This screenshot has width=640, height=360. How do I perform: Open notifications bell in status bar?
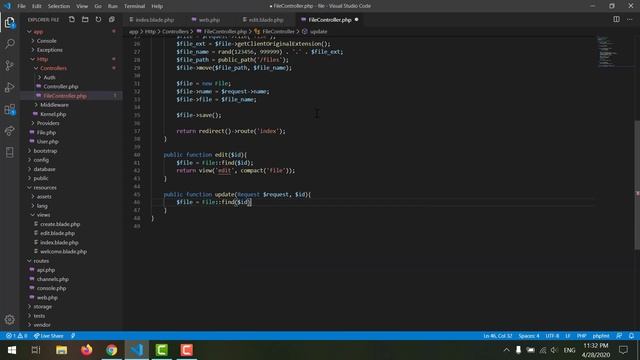pos(631,336)
